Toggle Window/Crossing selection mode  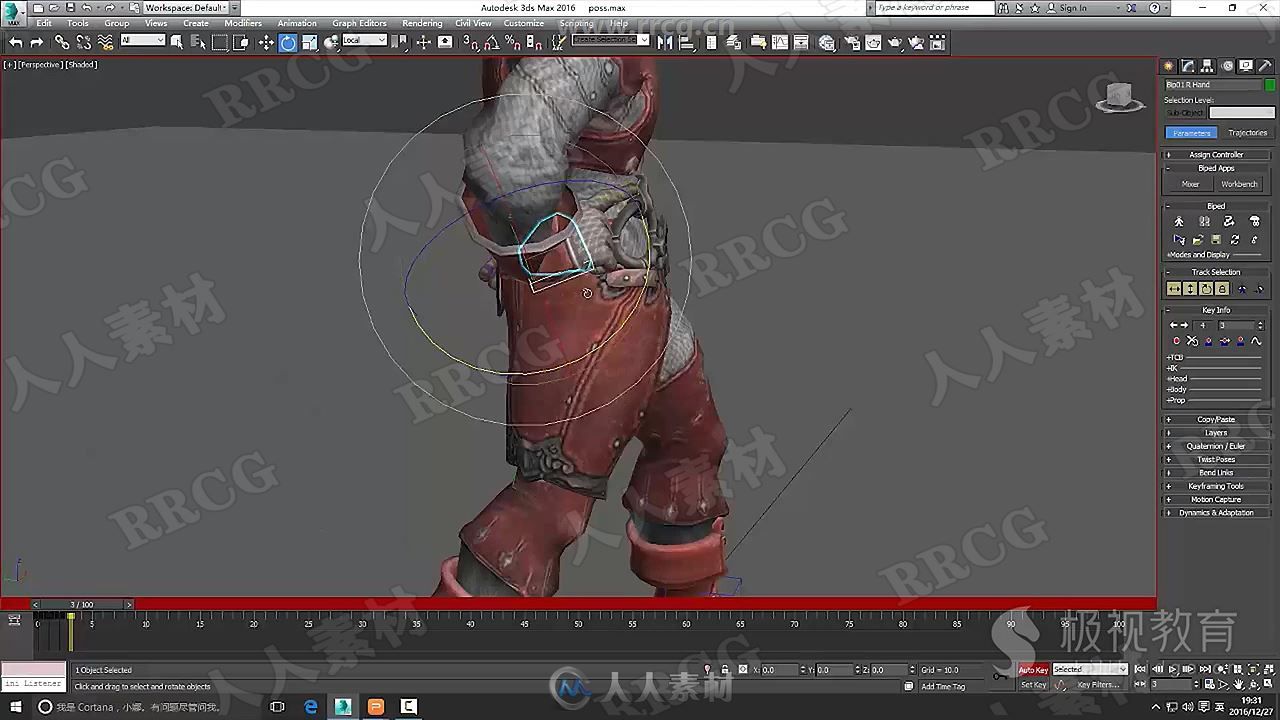coord(241,42)
